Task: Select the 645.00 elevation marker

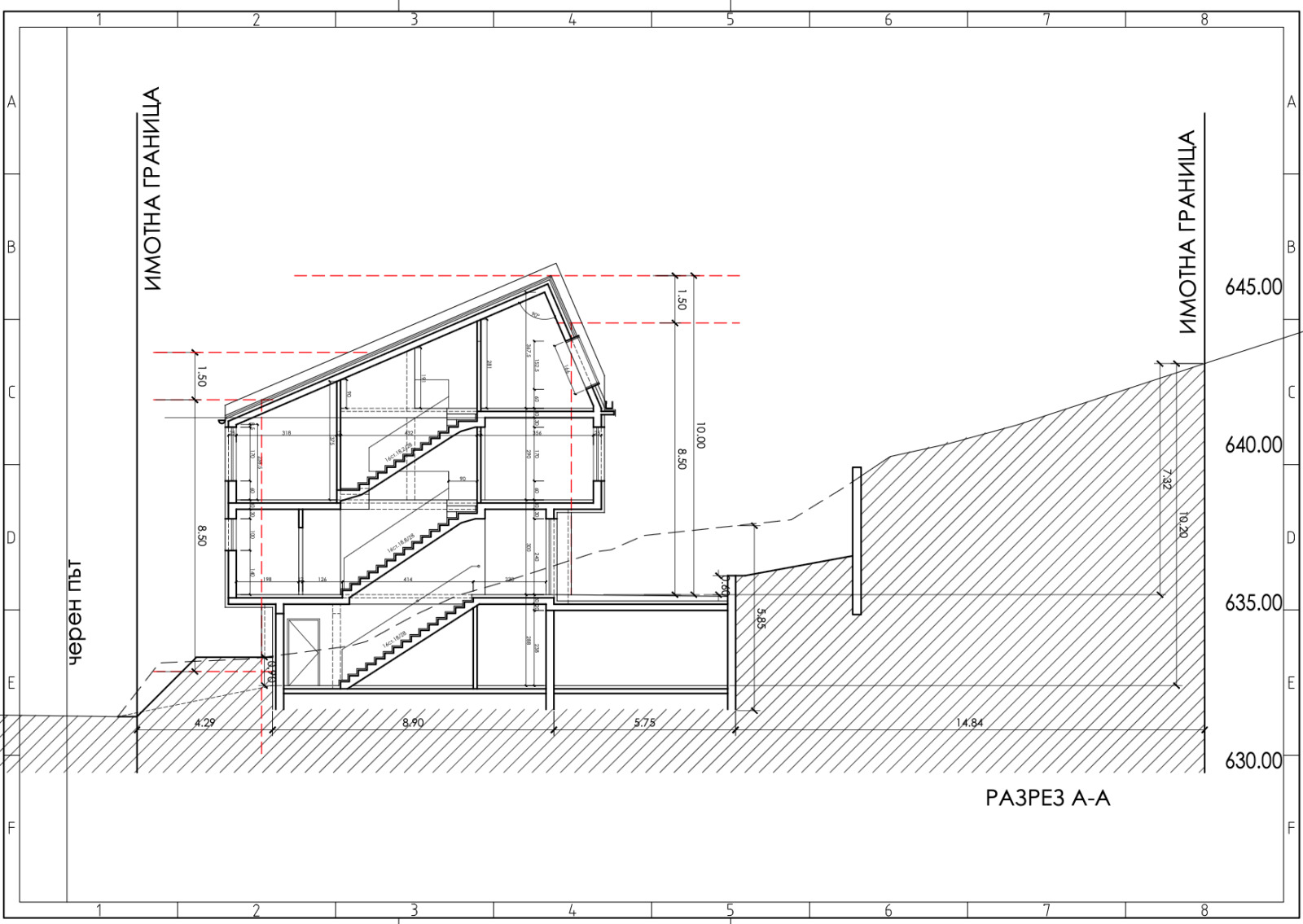Action: (x=1253, y=287)
